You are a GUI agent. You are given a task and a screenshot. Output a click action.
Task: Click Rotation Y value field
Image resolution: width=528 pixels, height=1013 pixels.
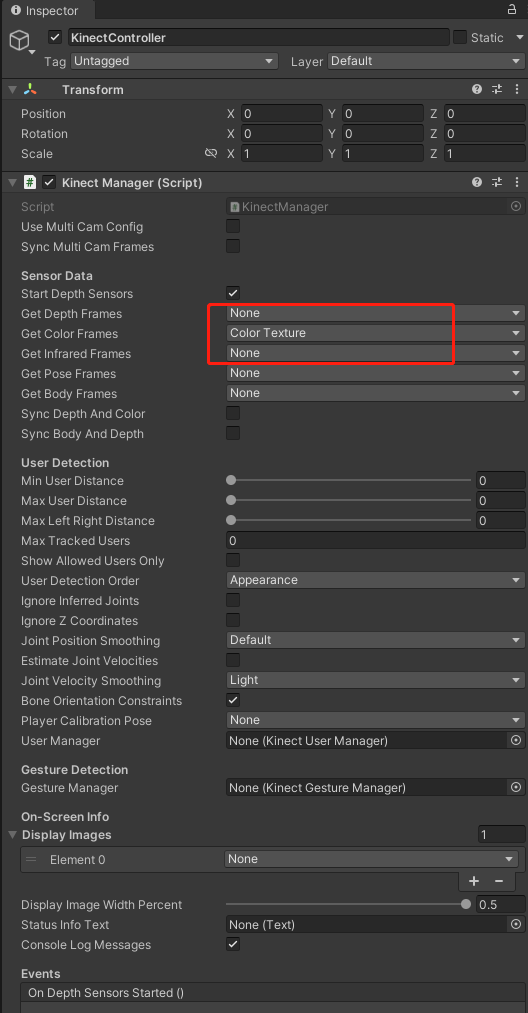383,134
